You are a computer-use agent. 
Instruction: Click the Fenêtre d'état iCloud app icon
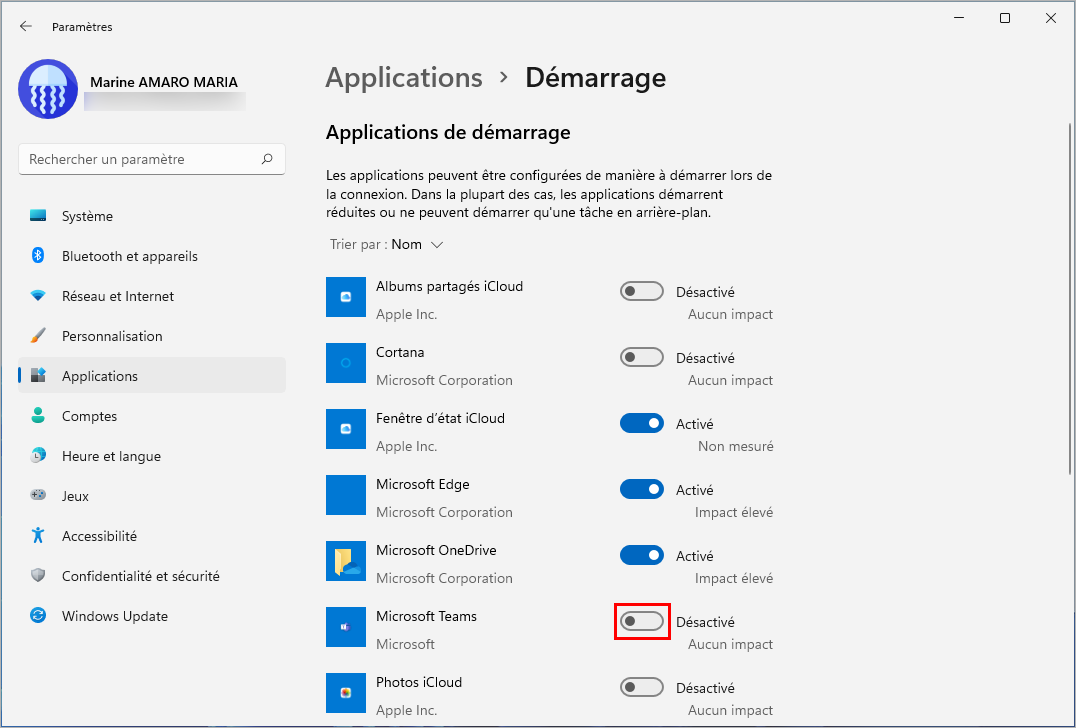[x=346, y=429]
